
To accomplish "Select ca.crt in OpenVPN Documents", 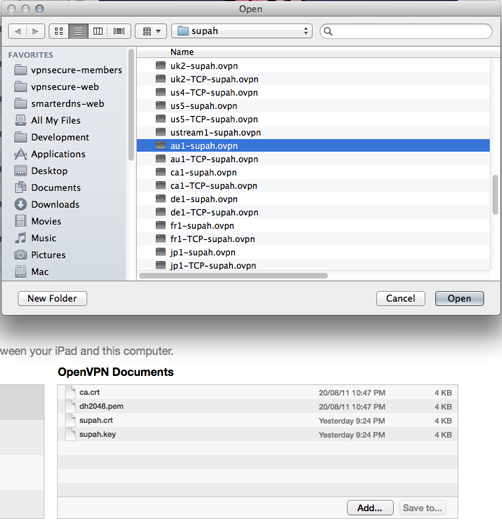I will [x=257, y=392].
